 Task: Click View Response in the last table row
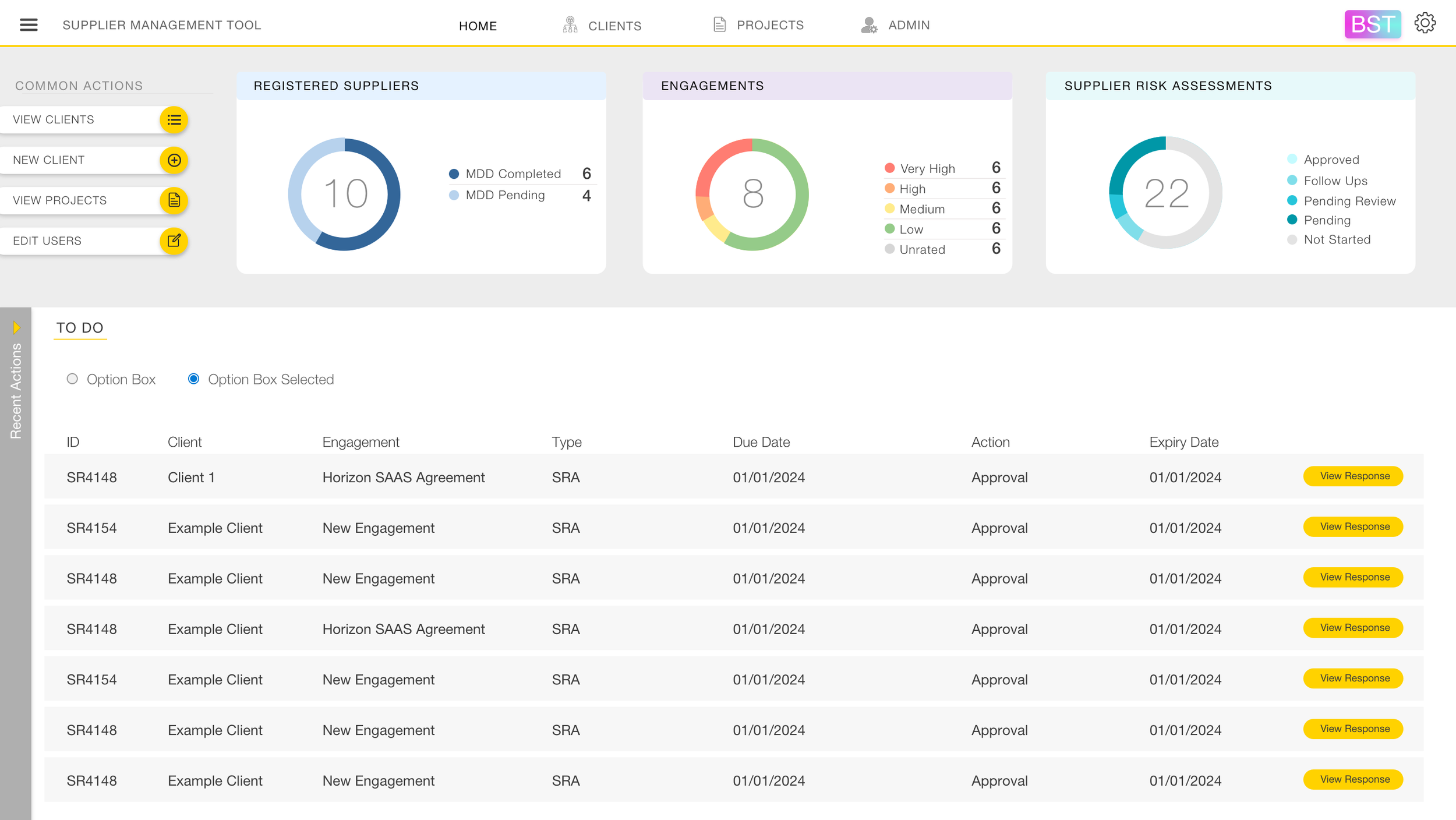[1353, 780]
